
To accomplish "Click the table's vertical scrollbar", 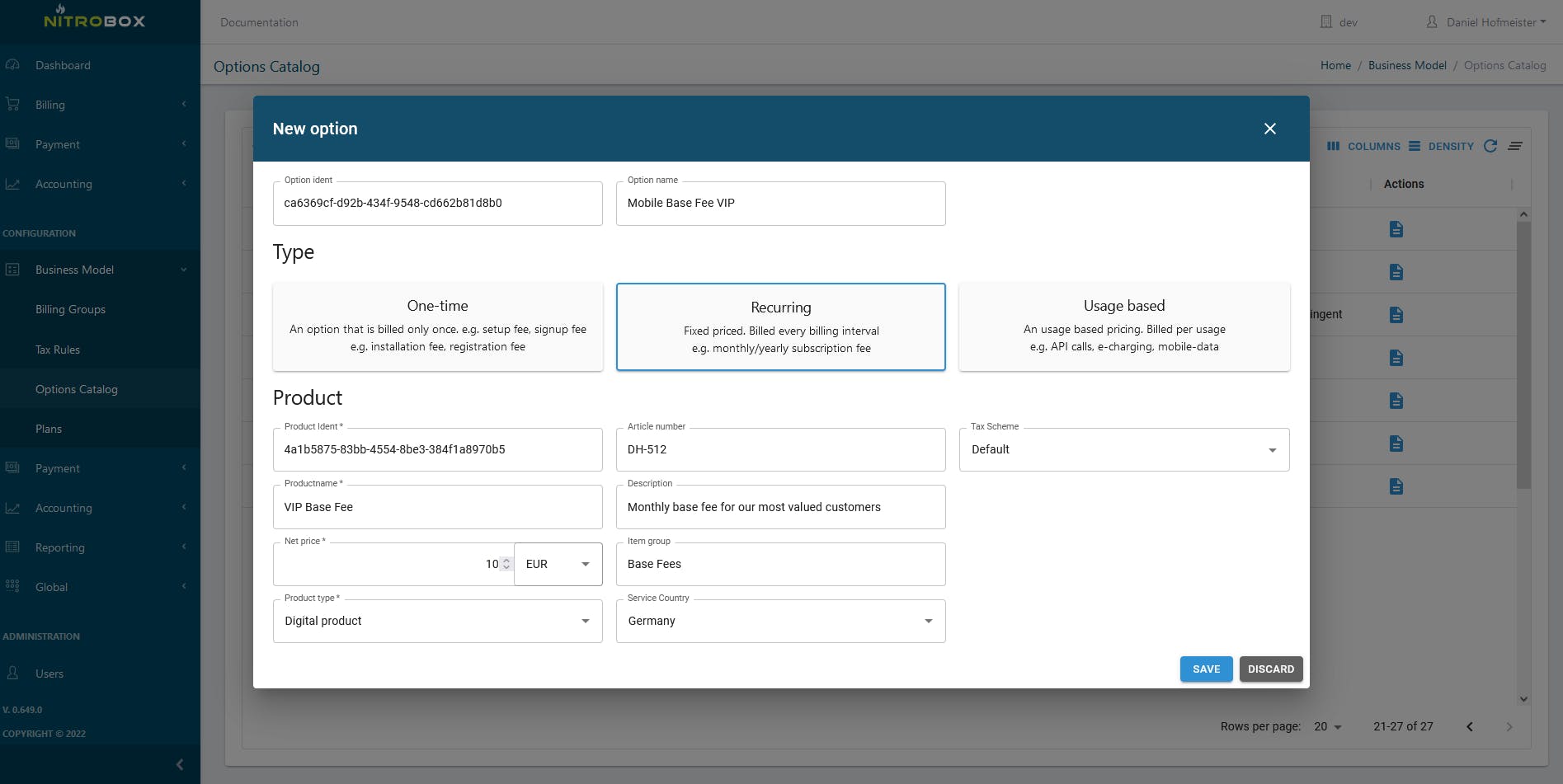I will [1523, 354].
